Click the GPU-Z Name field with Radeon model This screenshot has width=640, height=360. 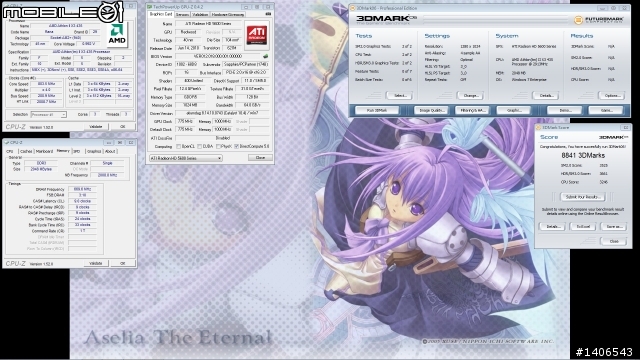[208, 24]
